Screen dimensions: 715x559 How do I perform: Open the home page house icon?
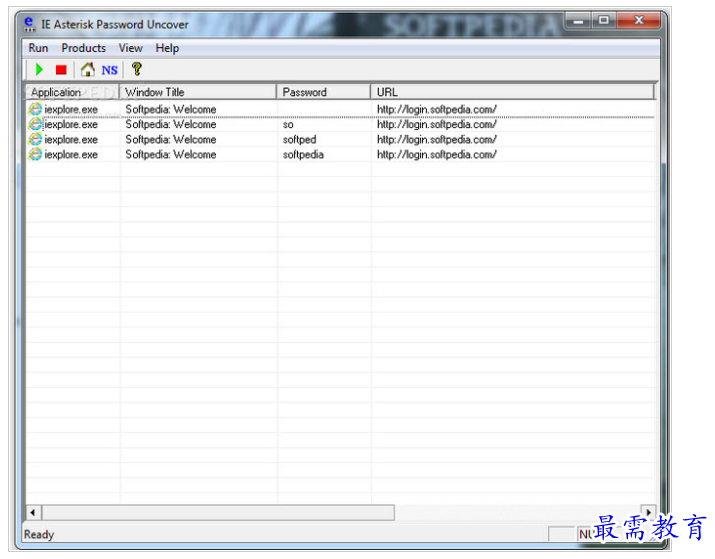click(x=88, y=70)
